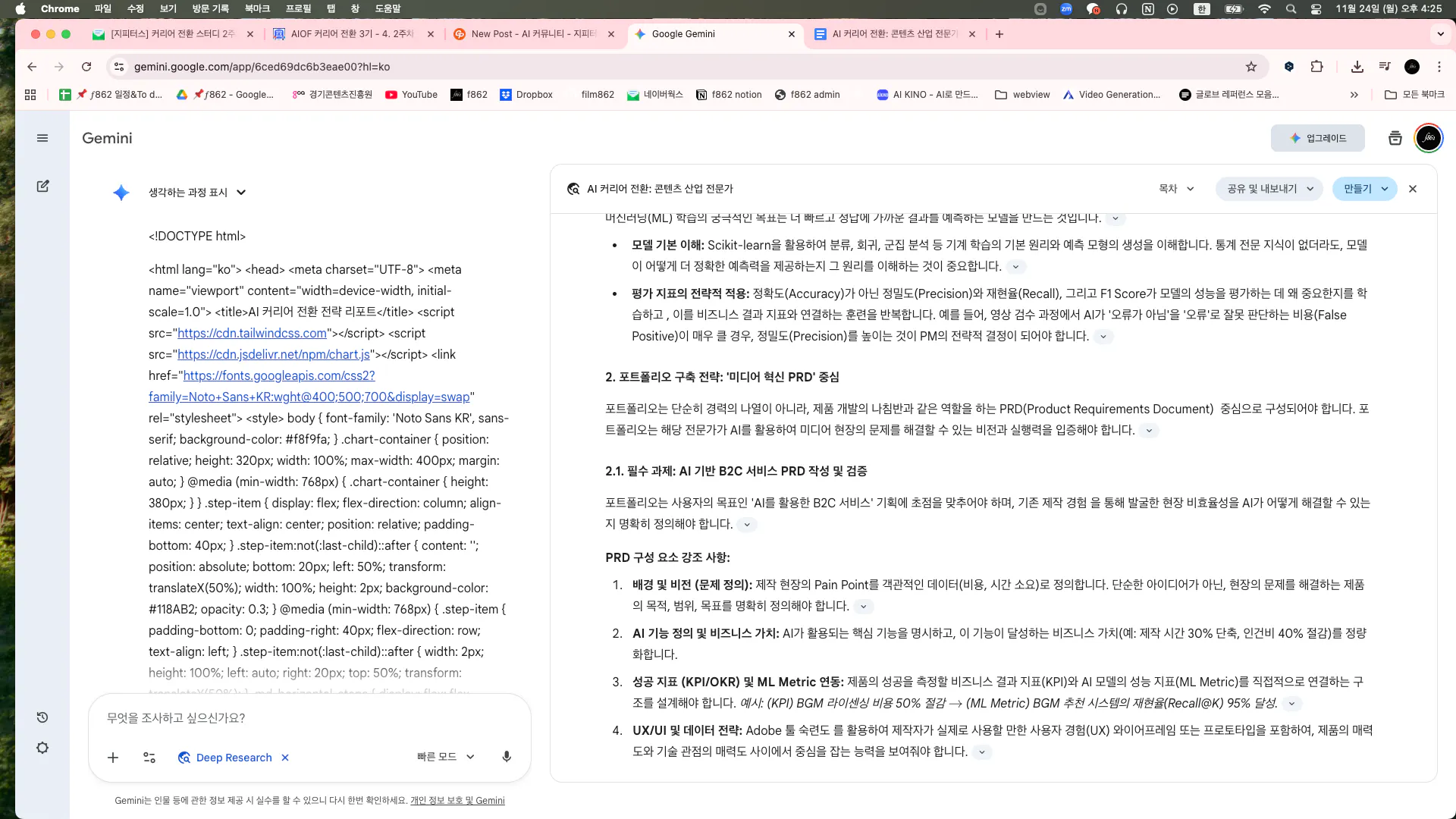
Task: Remove the Deep Research chip with X
Action: click(285, 758)
